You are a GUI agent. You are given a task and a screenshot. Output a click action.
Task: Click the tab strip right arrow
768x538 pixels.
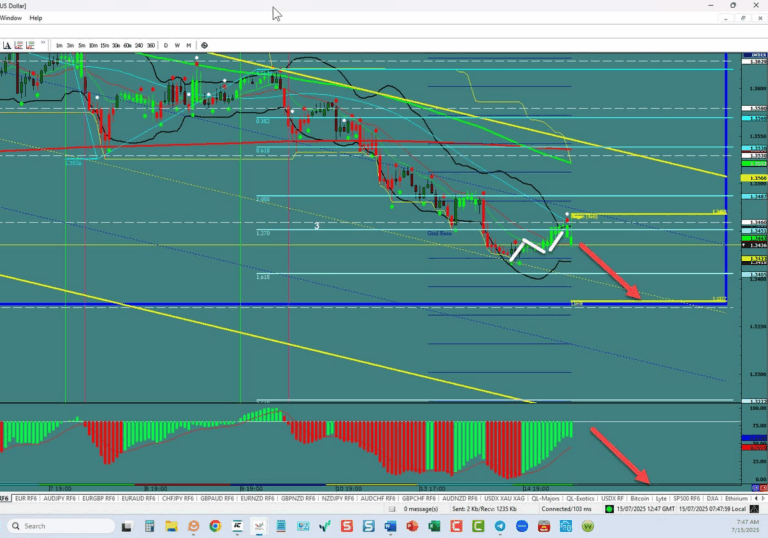(x=763, y=498)
